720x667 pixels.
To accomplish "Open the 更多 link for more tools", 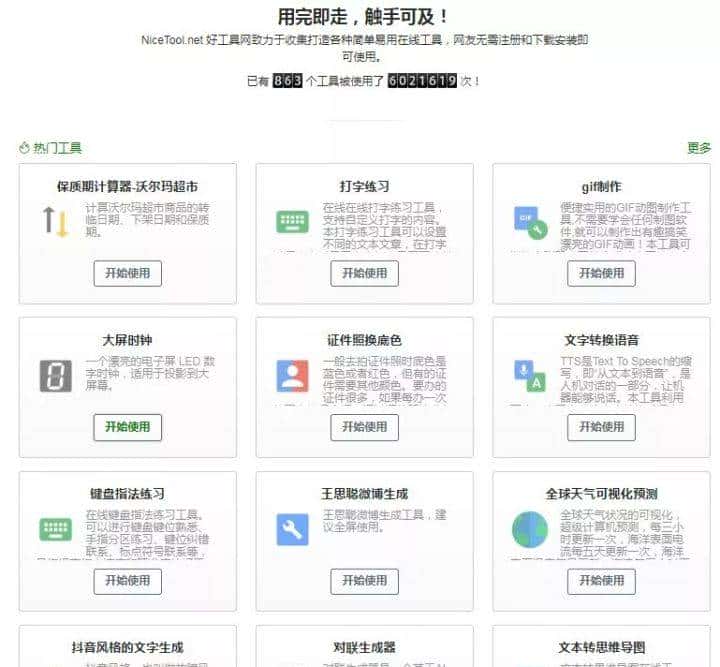I will tap(699, 148).
